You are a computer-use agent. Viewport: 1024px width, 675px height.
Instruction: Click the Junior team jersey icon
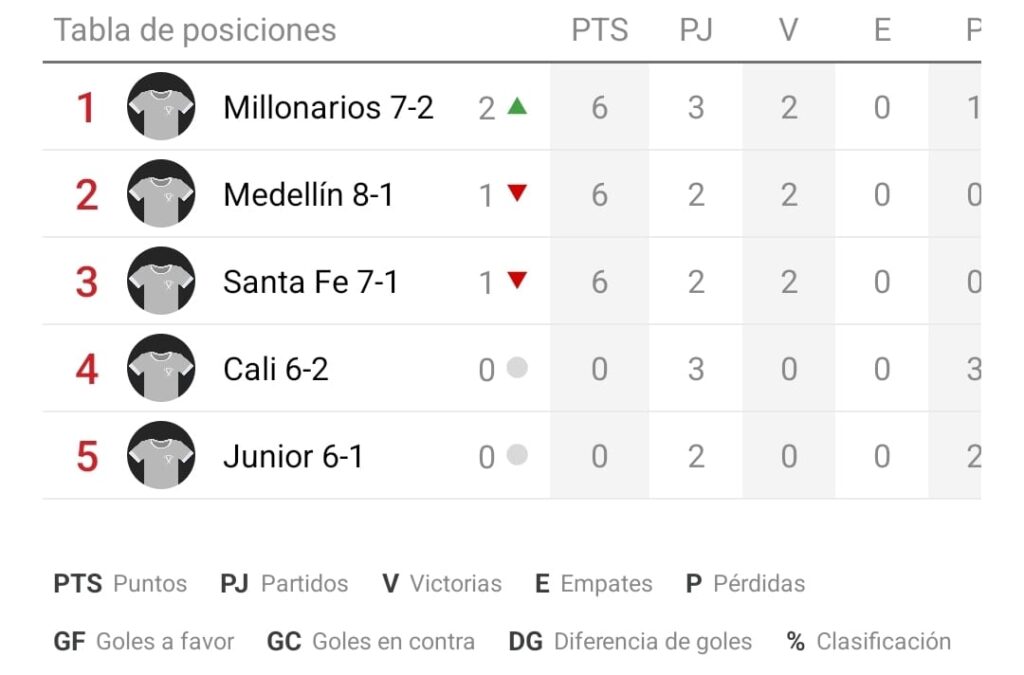point(161,455)
